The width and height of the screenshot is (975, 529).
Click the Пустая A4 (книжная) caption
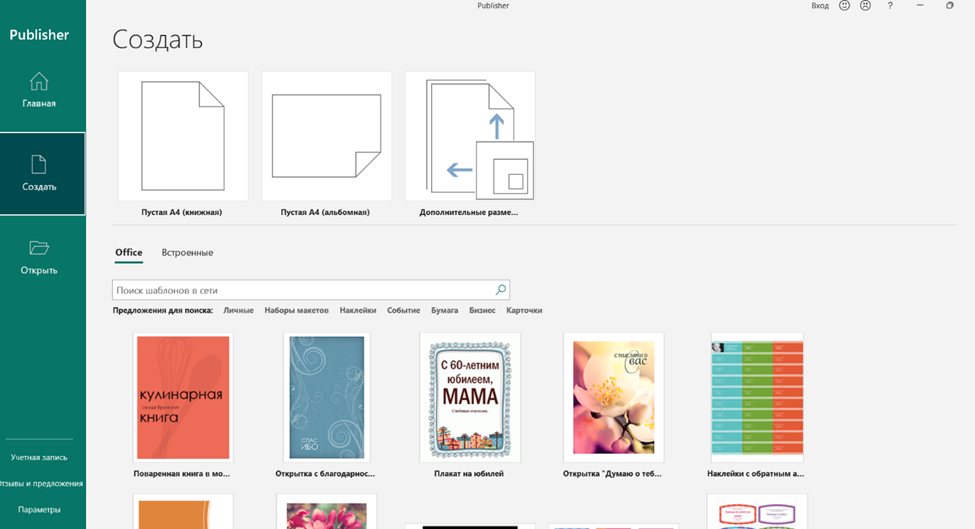click(182, 212)
